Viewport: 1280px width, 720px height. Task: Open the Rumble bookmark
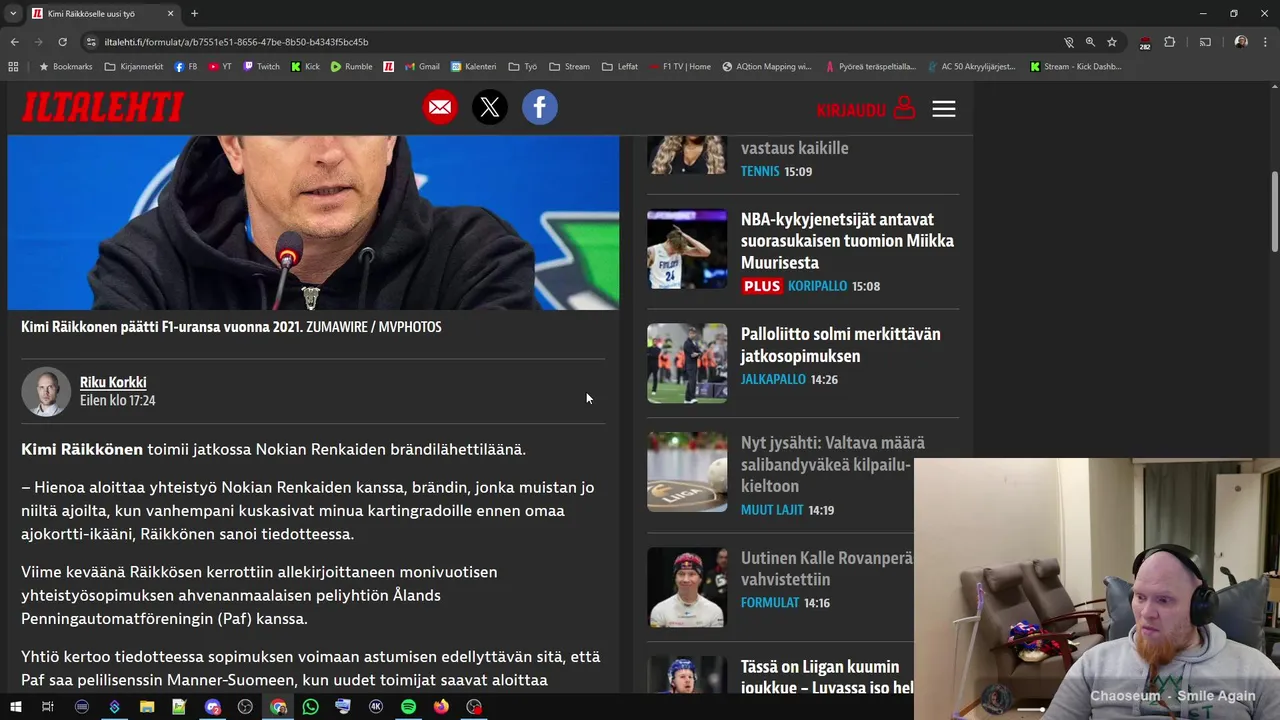[x=352, y=67]
